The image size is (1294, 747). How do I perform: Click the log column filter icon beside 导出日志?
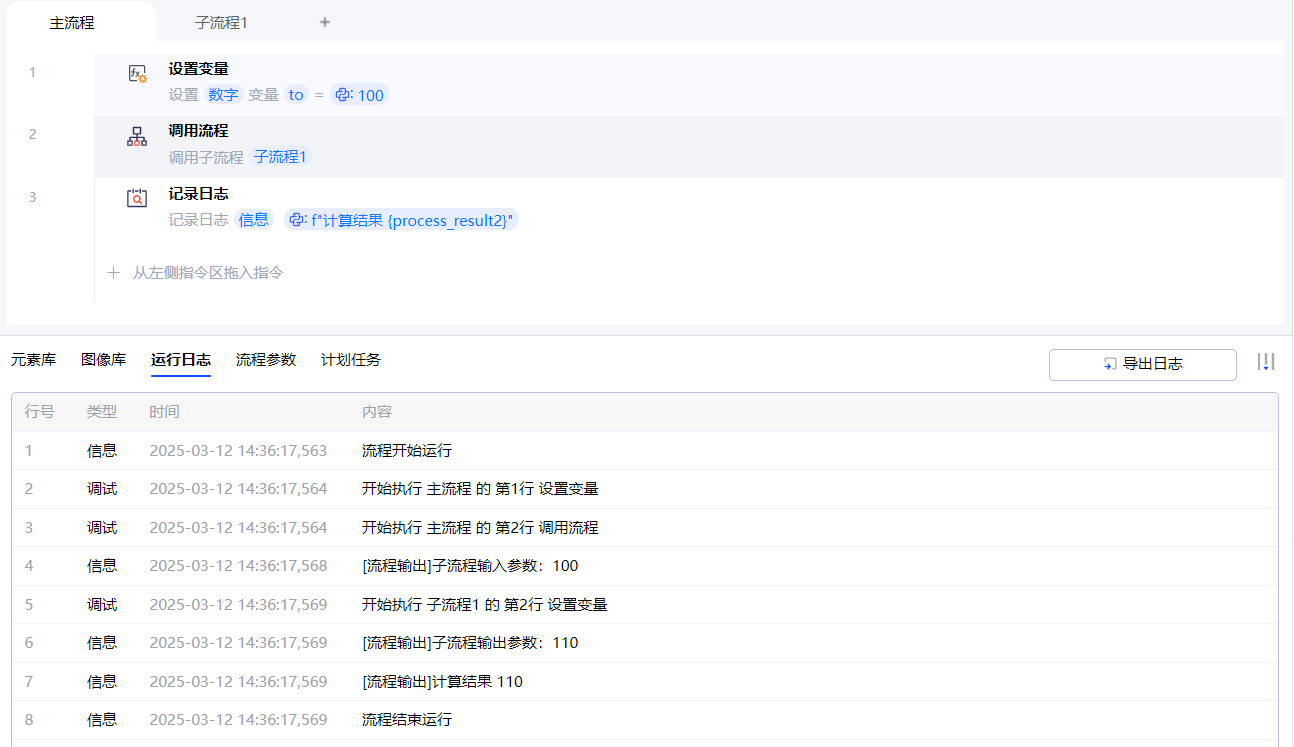1266,362
